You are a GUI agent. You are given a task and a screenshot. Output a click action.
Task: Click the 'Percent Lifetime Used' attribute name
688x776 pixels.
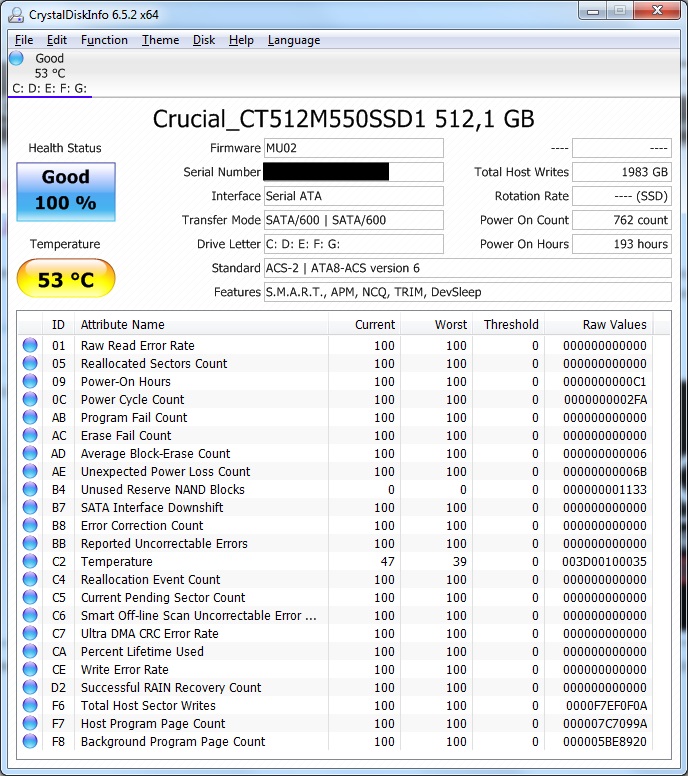142,651
